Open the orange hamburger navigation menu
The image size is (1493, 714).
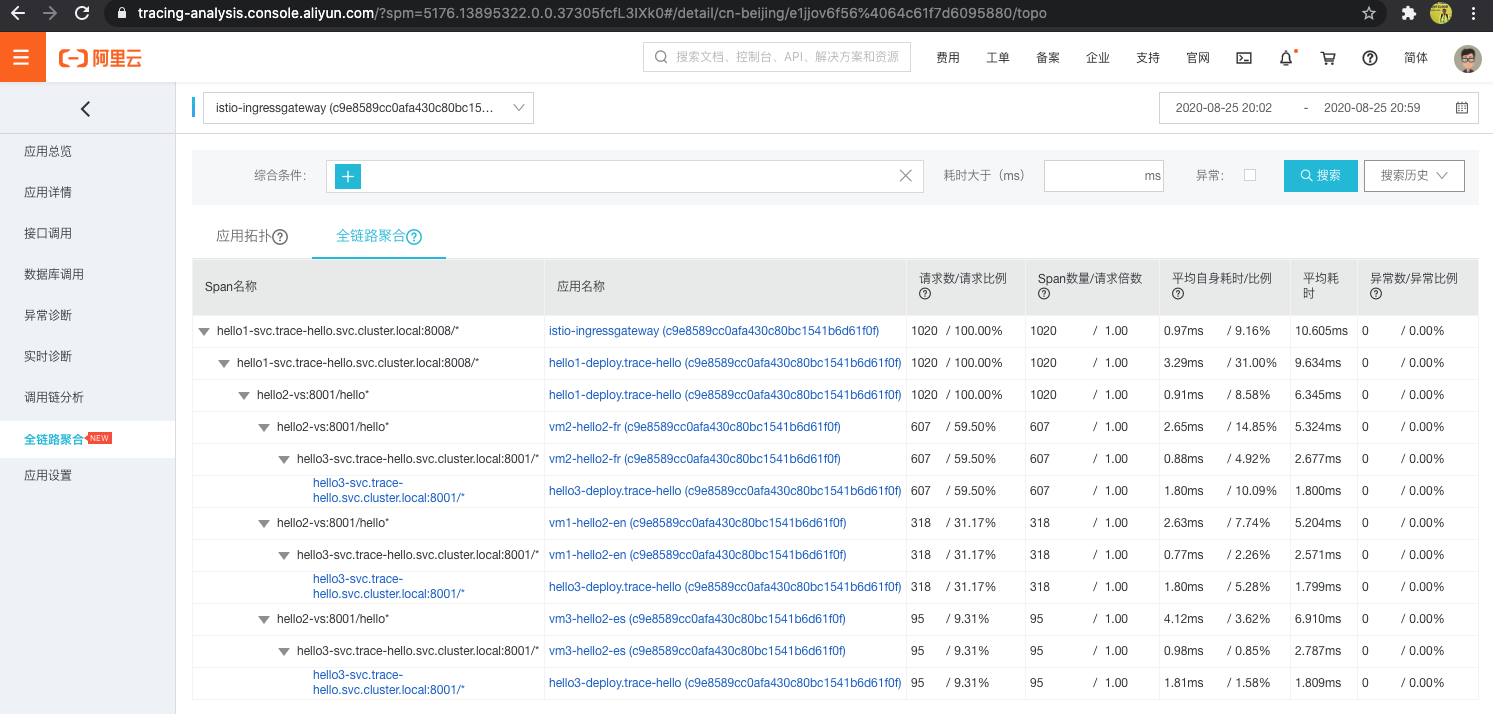[x=22, y=58]
